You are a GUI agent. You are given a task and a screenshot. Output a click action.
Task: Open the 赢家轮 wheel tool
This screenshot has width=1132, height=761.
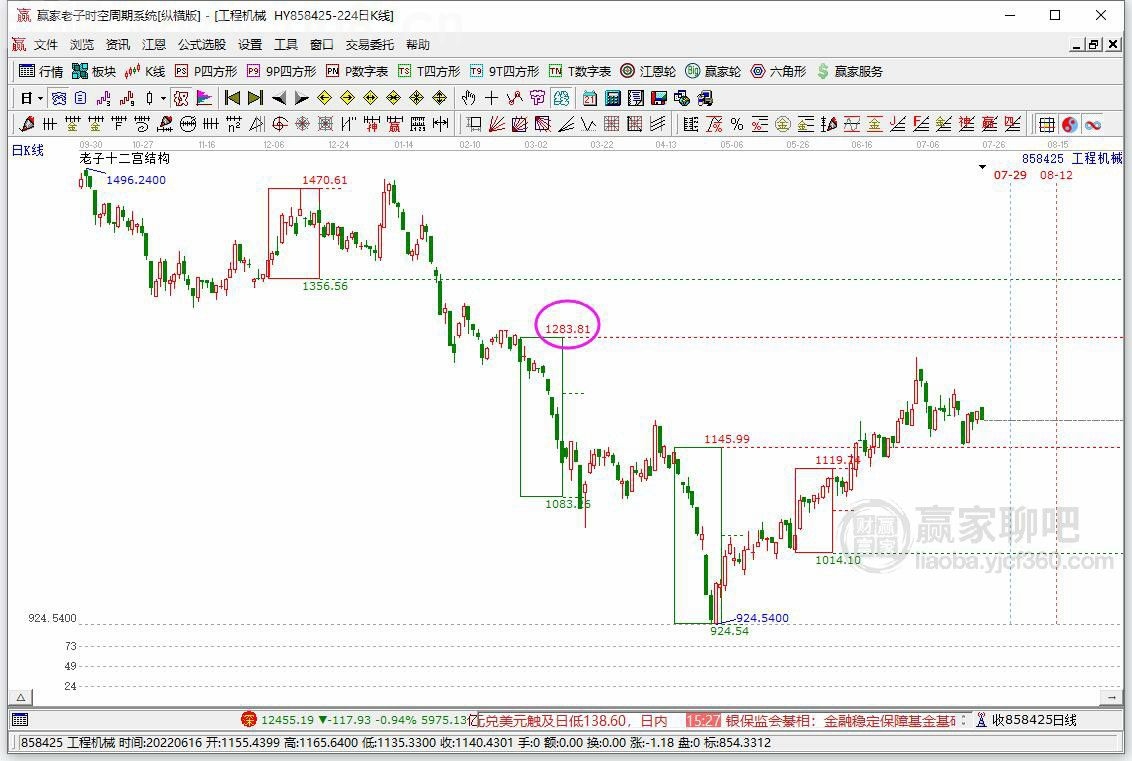713,71
